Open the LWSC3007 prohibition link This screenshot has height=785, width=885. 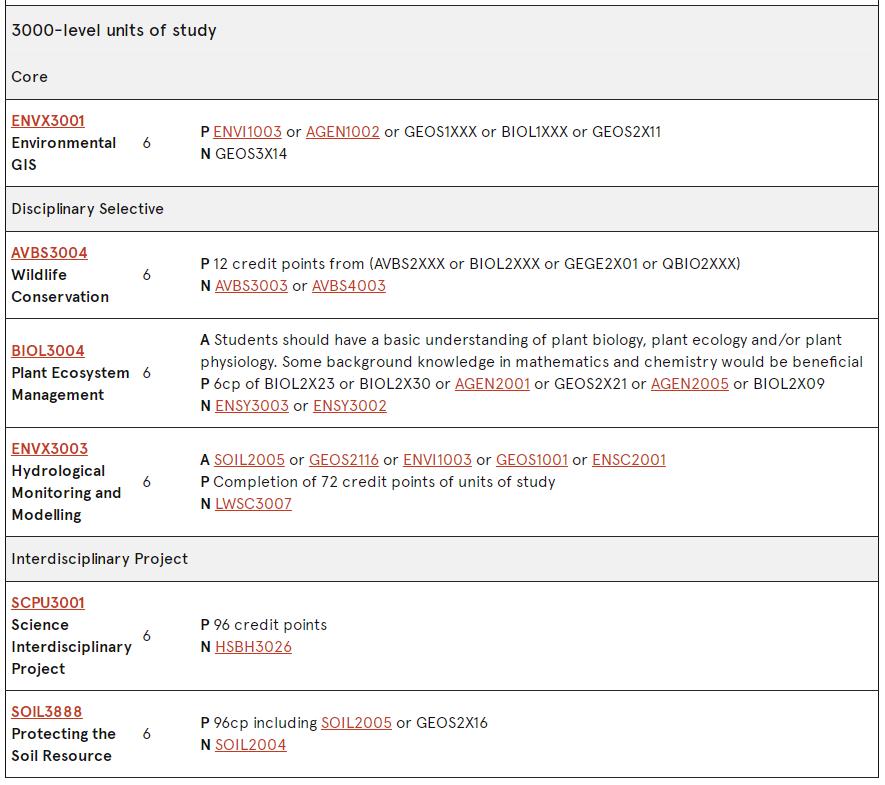[253, 504]
